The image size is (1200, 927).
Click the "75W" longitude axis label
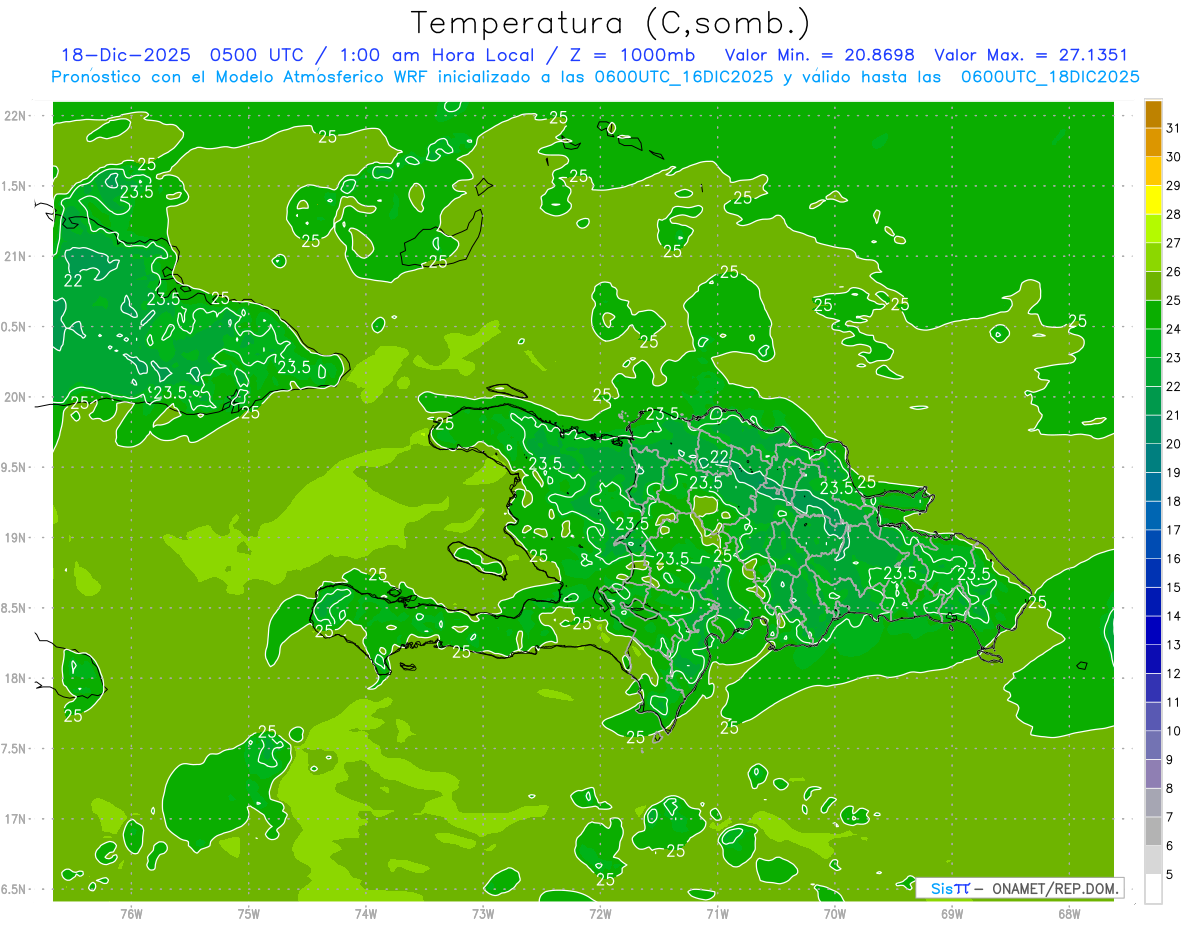(249, 914)
